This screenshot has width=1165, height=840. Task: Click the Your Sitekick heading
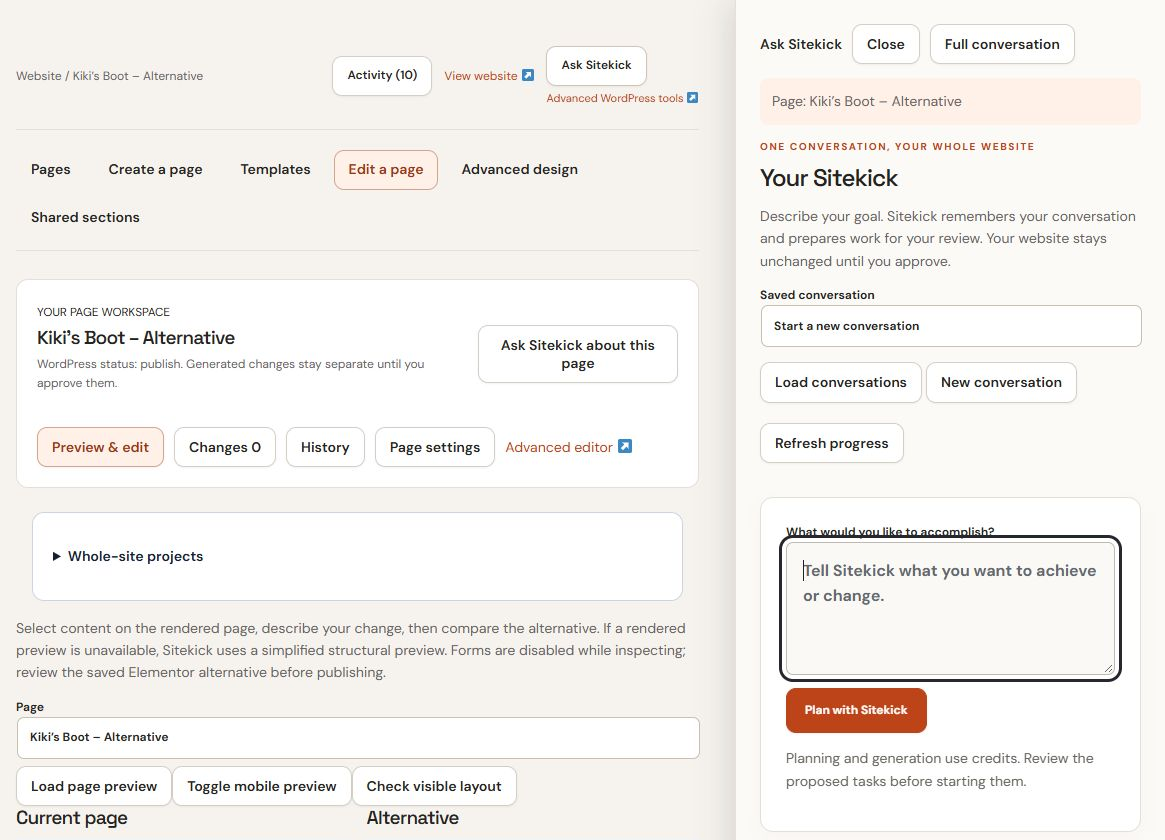click(x=828, y=178)
